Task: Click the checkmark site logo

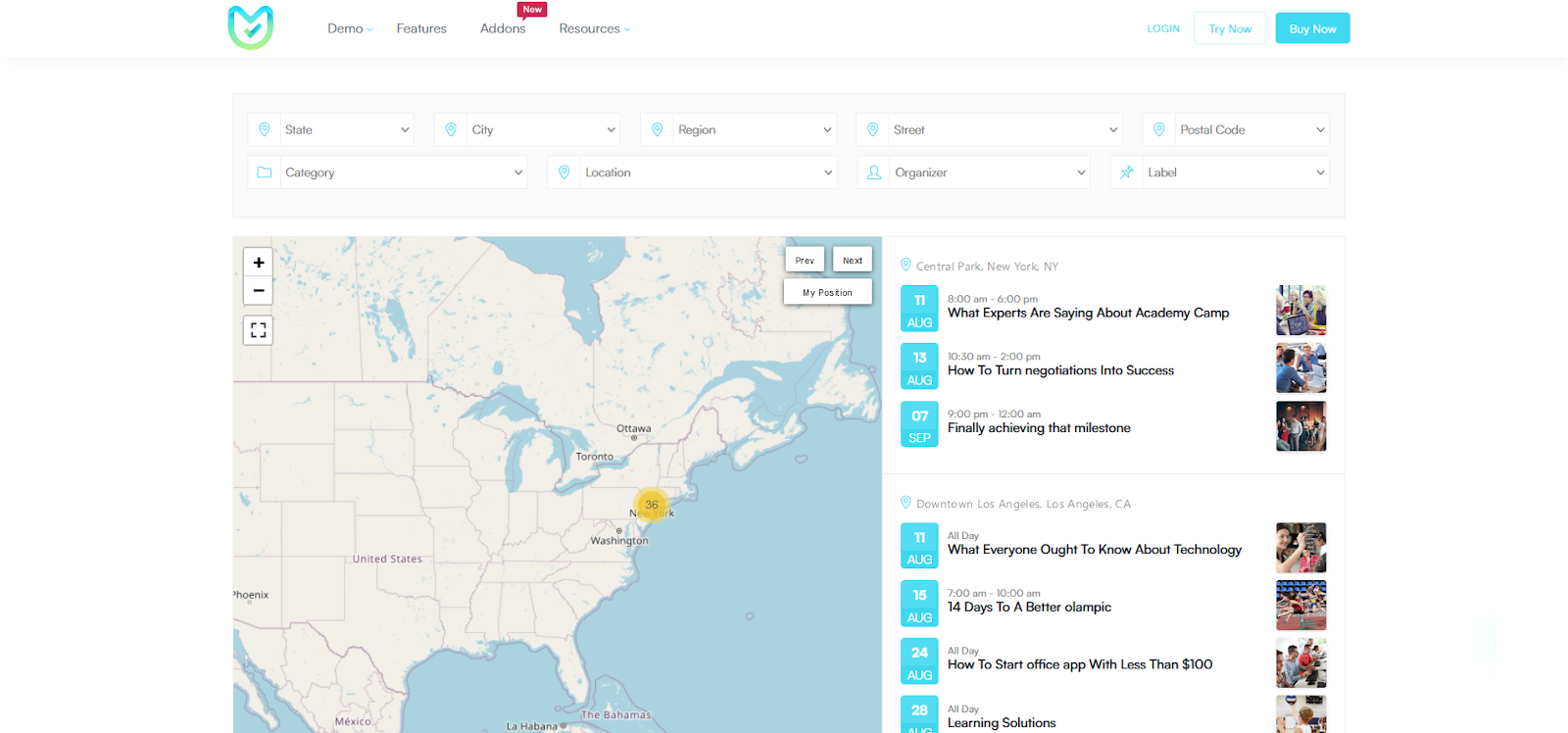Action: pyautogui.click(x=251, y=27)
